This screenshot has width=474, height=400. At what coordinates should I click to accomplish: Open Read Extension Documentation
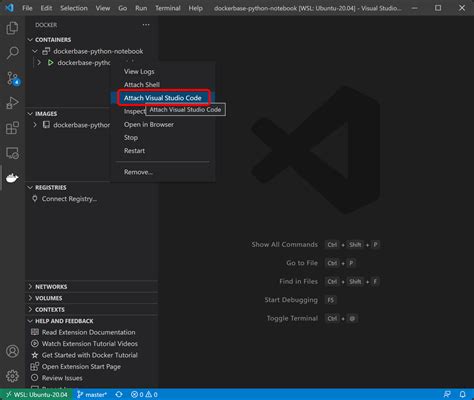click(89, 332)
